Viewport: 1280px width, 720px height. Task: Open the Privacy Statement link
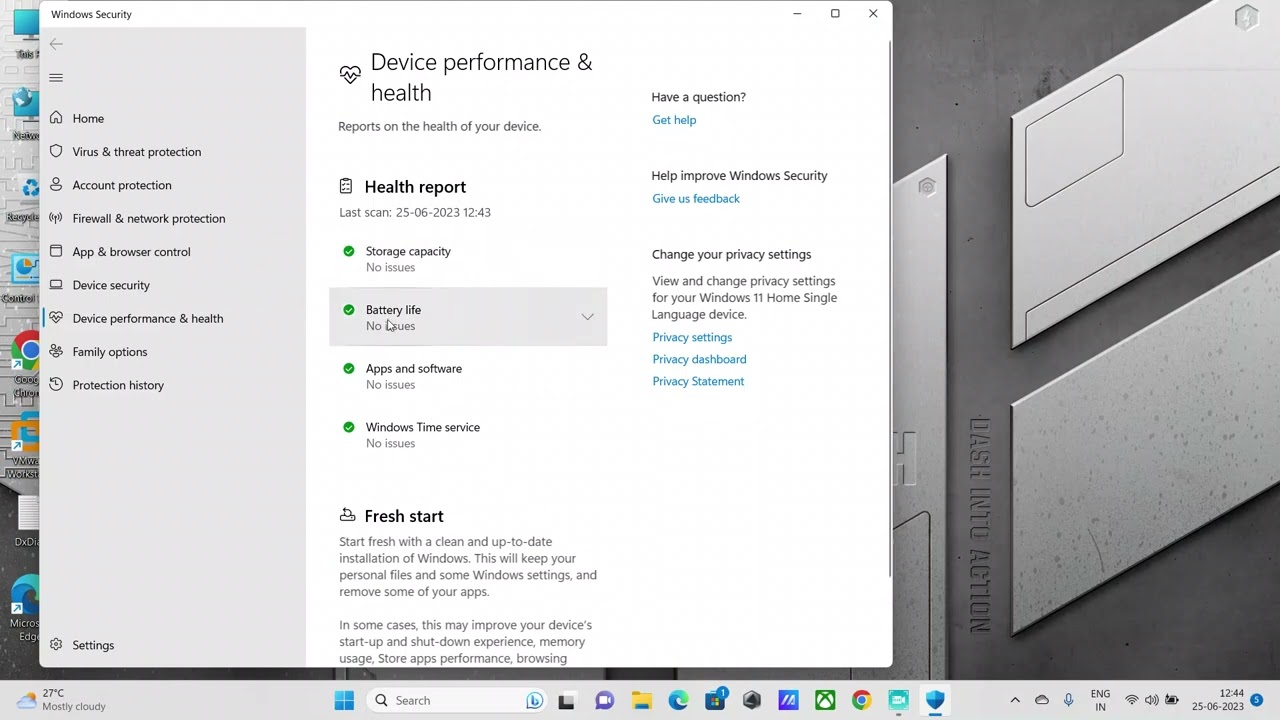(x=698, y=381)
